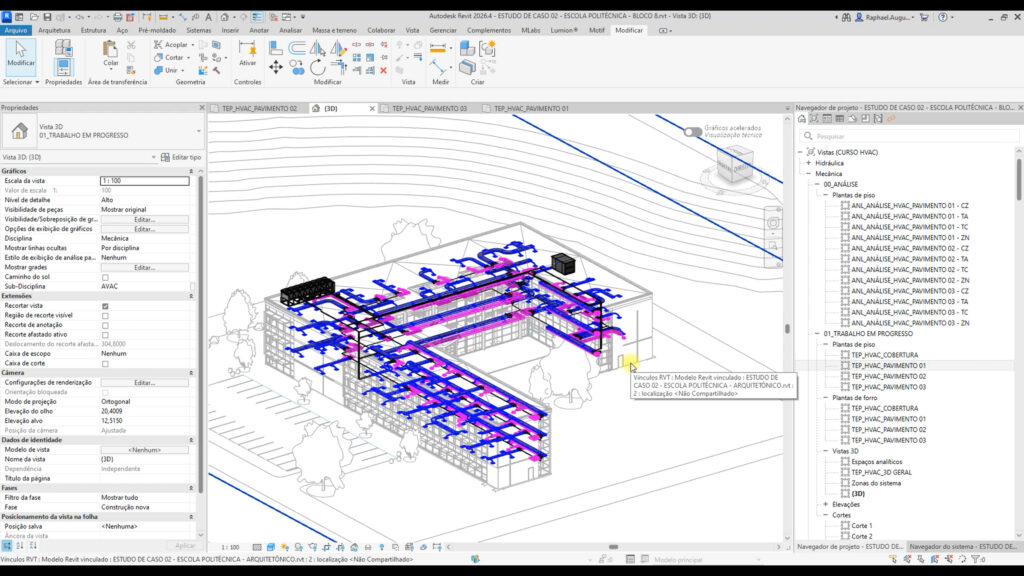Image resolution: width=1024 pixels, height=576 pixels.
Task: Click the Trim/Extend to Corner tool
Action: click(338, 67)
